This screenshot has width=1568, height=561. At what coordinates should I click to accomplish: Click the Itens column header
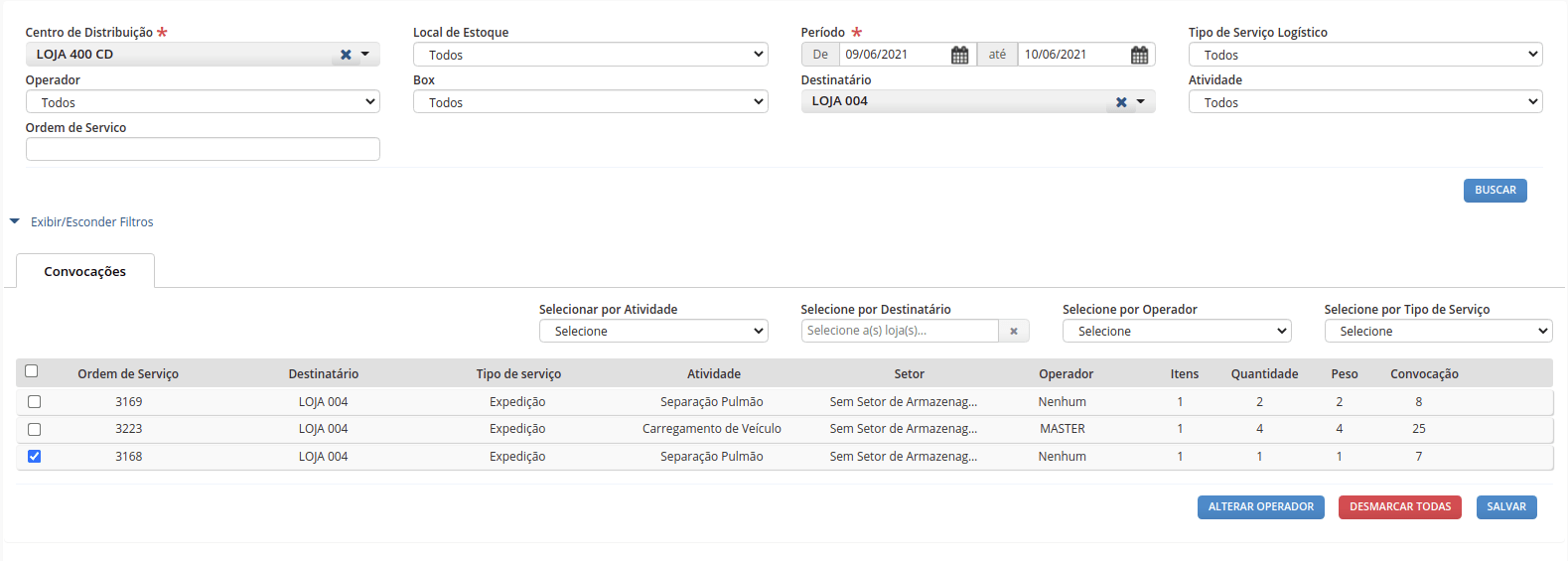point(1185,374)
